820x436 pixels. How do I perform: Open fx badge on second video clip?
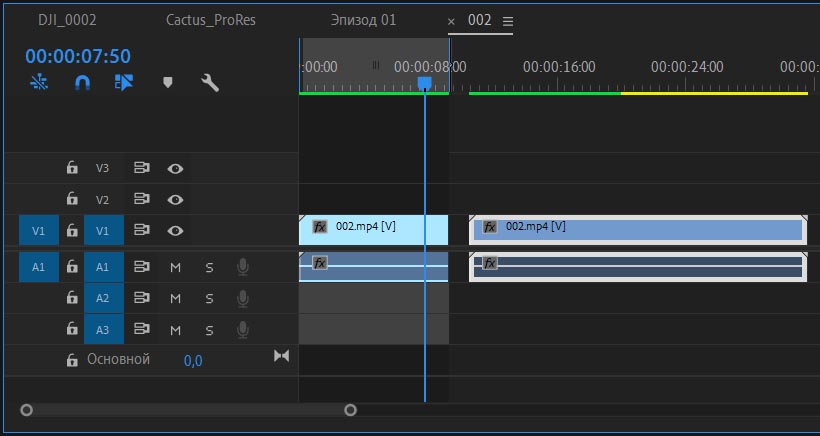click(489, 227)
